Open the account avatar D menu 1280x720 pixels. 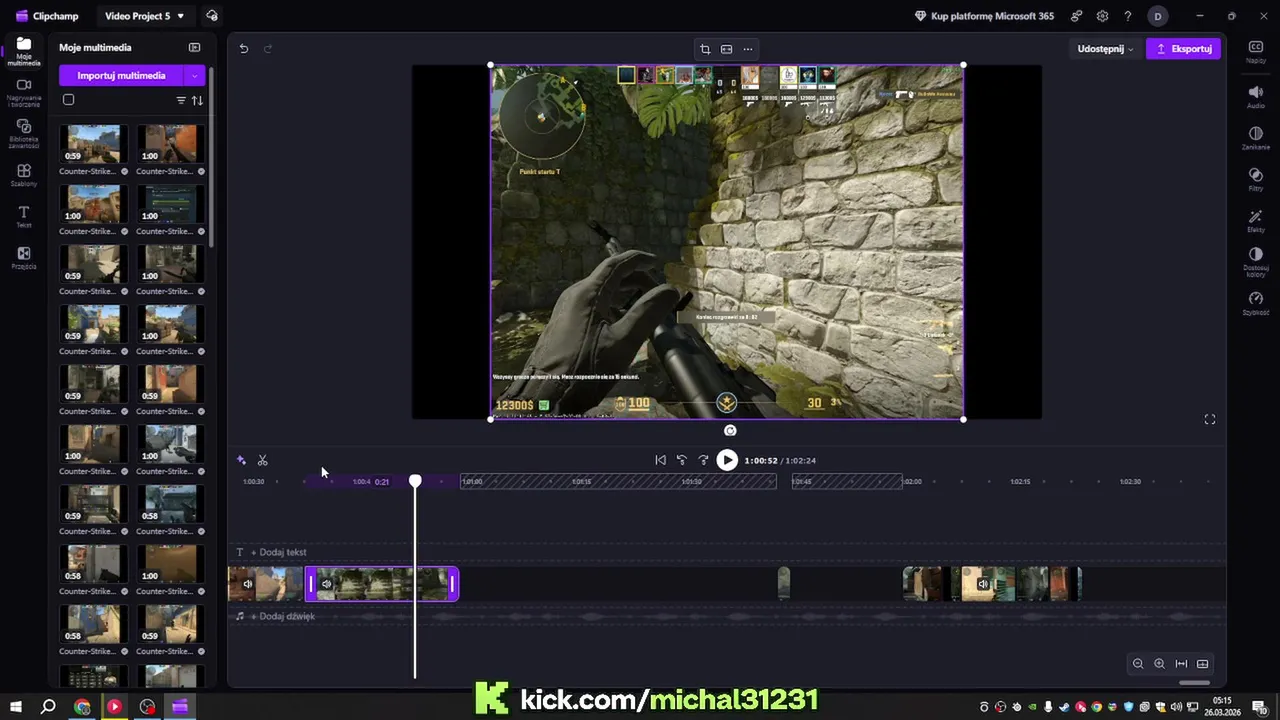click(1158, 16)
